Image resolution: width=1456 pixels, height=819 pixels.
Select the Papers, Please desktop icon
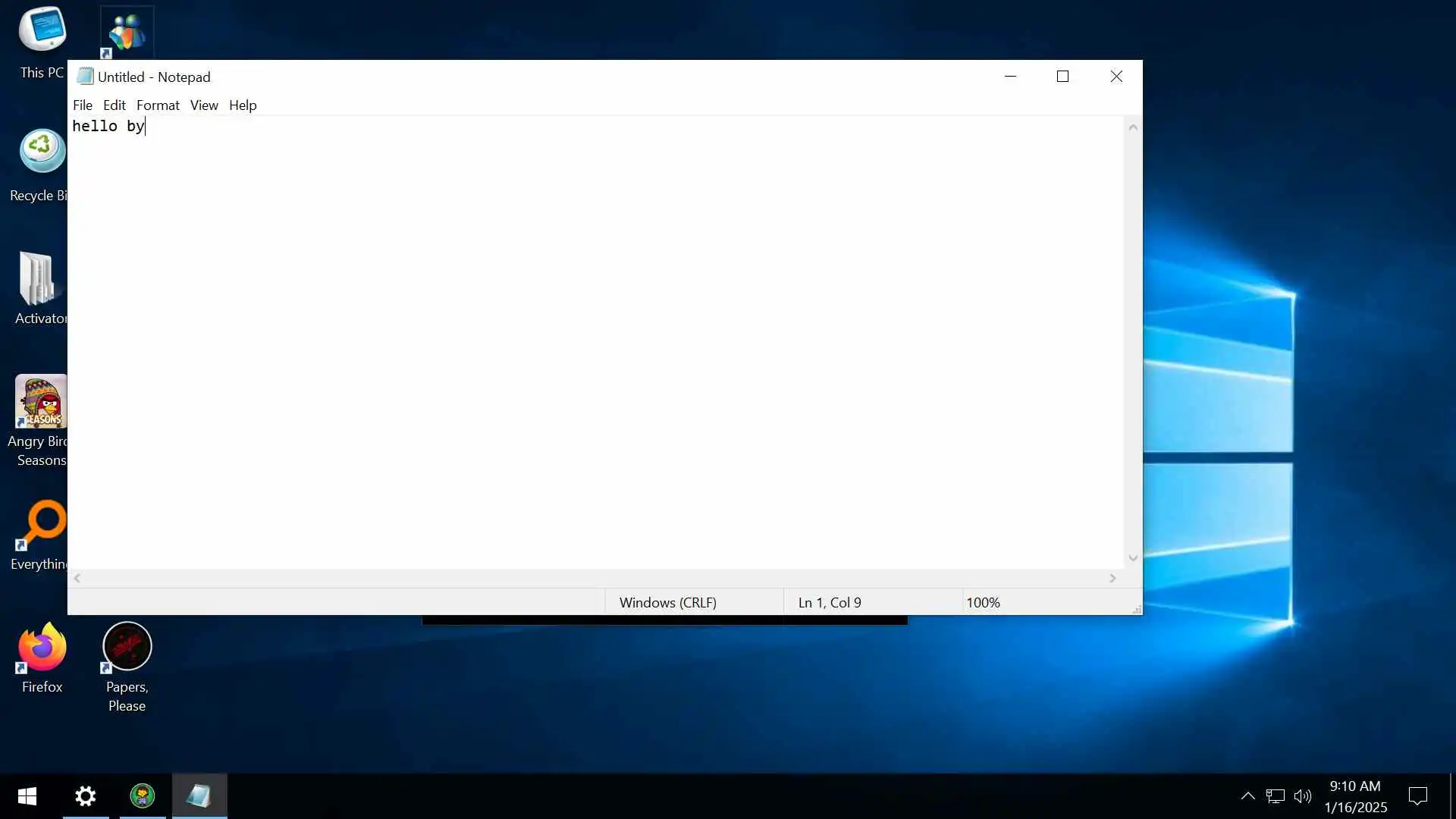tap(127, 648)
